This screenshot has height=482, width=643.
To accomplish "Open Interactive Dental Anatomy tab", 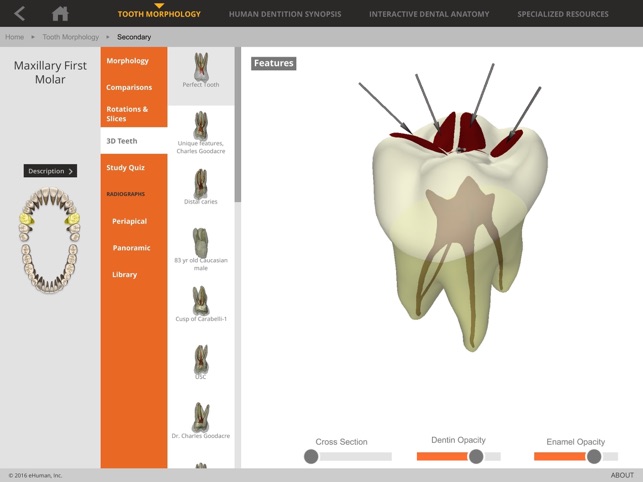I will [x=429, y=14].
